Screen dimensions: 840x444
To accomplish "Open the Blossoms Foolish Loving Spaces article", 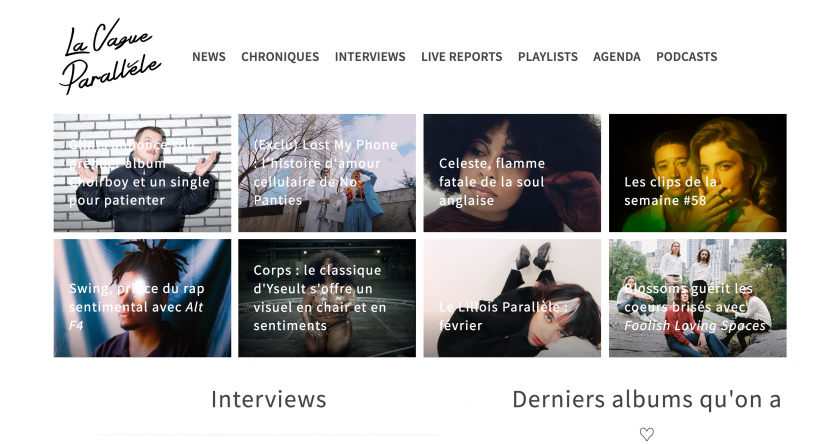I will 698,298.
